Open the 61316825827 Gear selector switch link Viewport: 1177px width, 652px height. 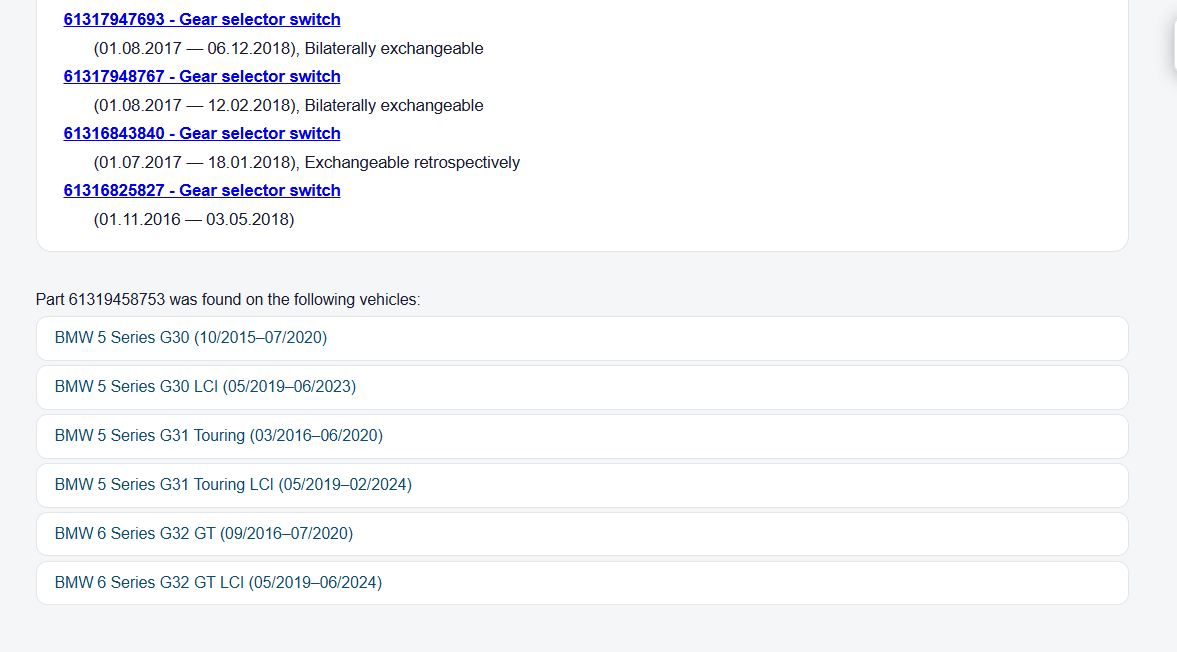tap(202, 191)
